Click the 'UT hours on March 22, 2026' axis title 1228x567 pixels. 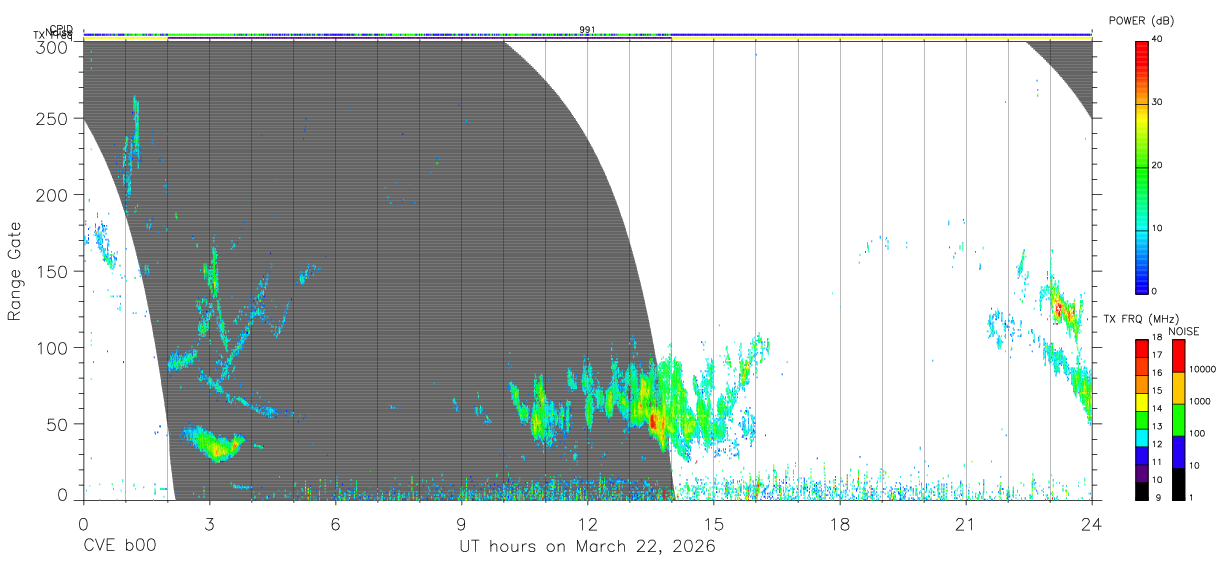[587, 547]
